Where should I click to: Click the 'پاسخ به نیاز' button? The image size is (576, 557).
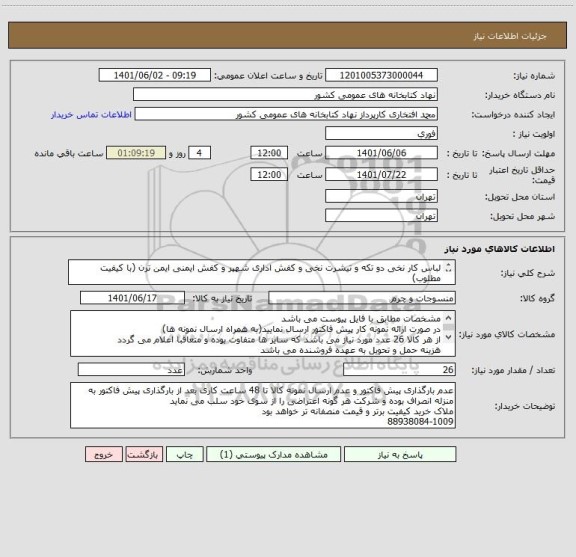point(400,454)
